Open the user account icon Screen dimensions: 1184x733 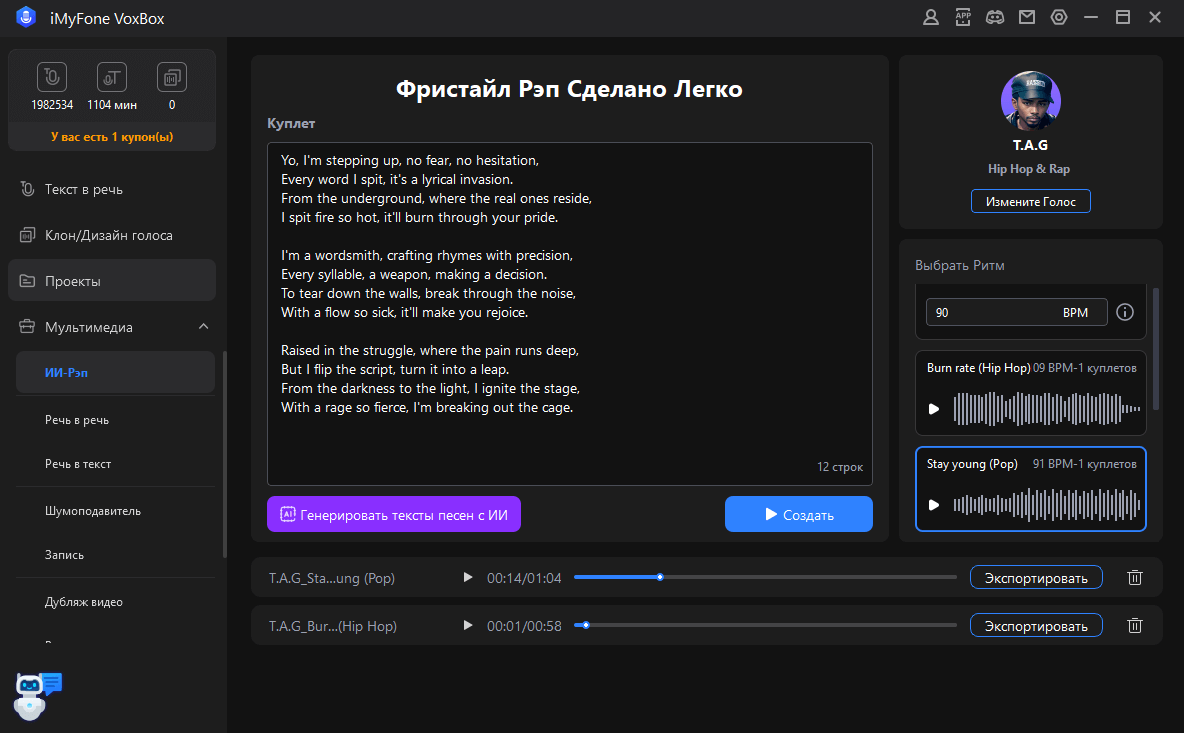pyautogui.click(x=930, y=17)
